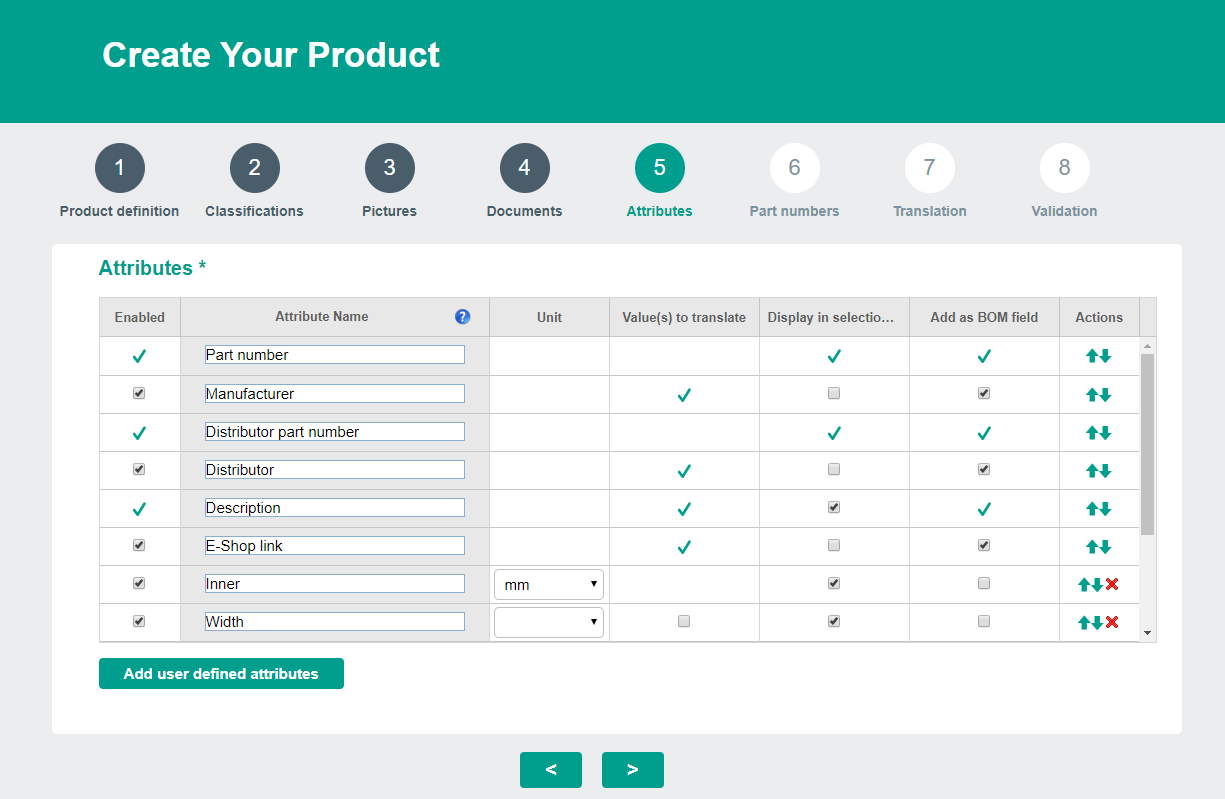Open the empty unit dropdown for Width
1225x799 pixels.
(549, 622)
